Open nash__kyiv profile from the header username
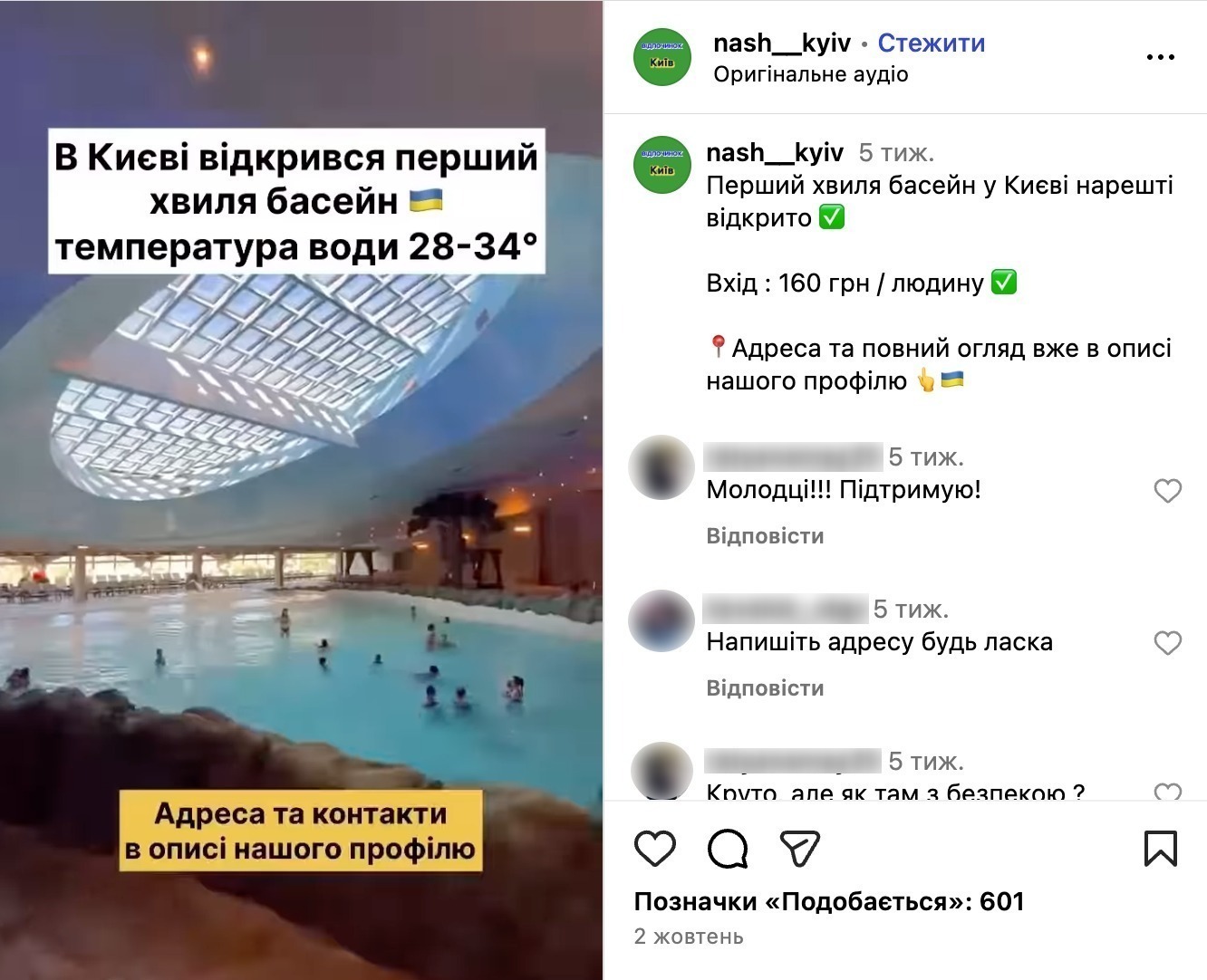 click(782, 43)
